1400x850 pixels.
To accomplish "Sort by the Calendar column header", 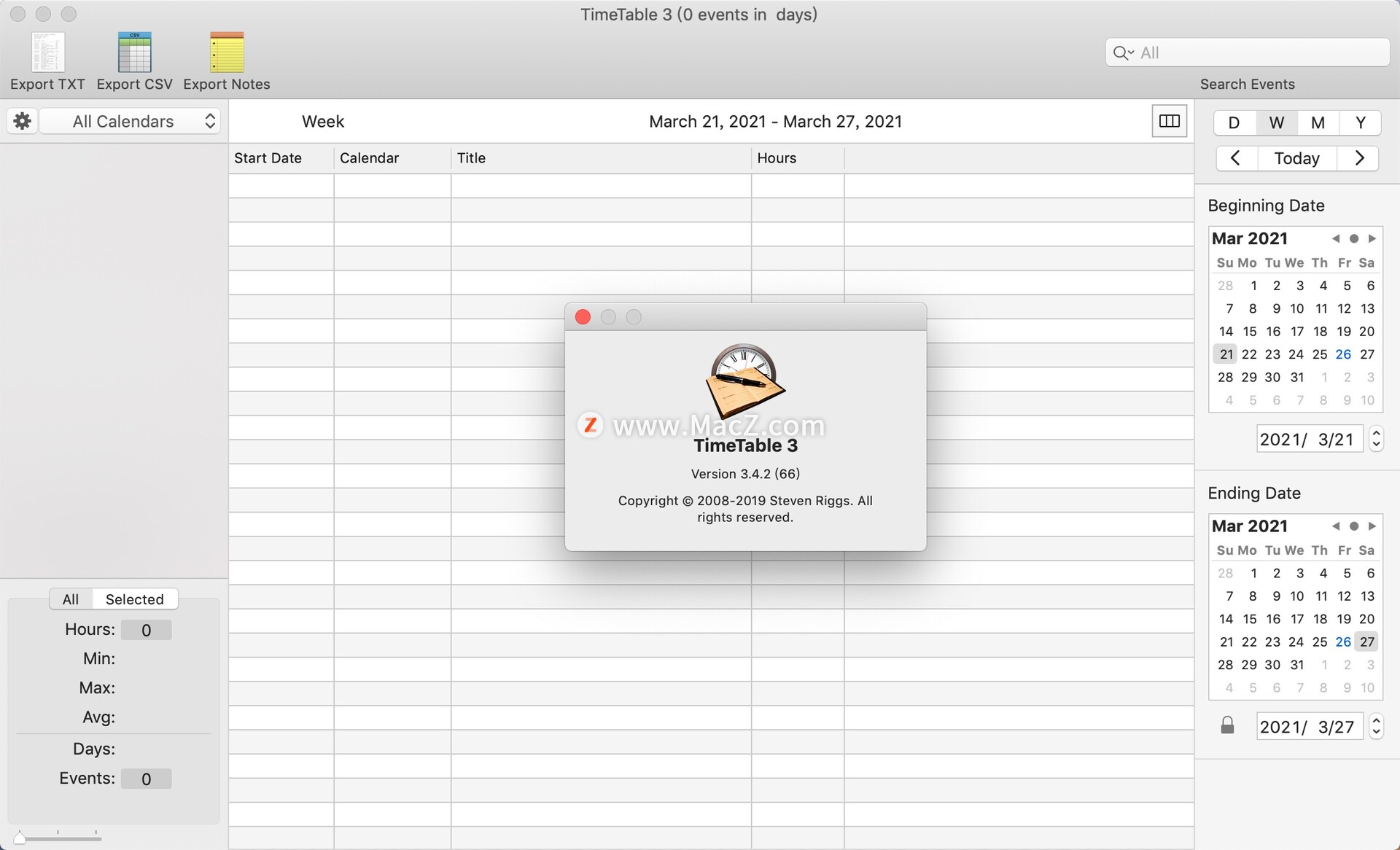I will point(392,158).
